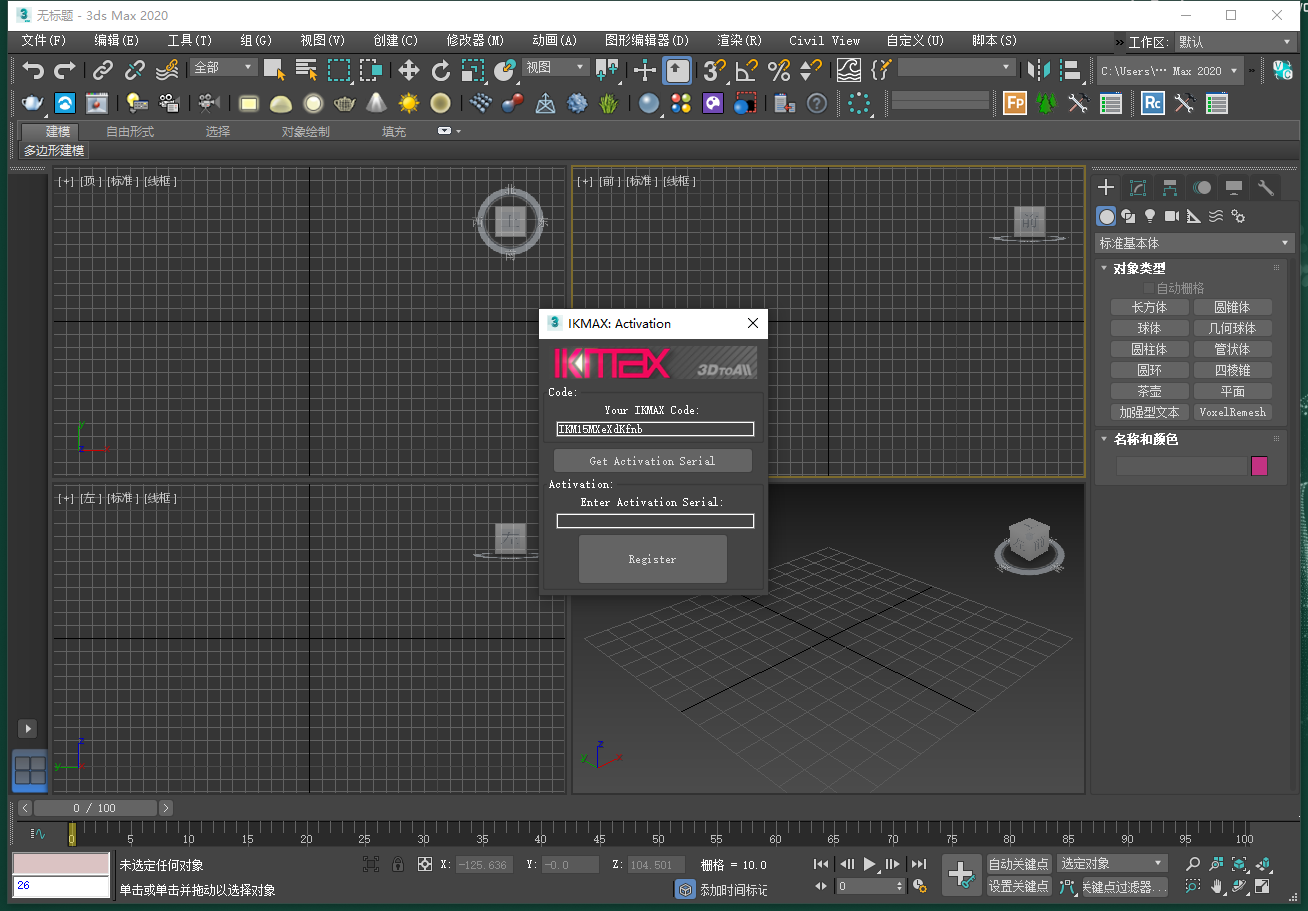Activate the Select and Rotate tool
This screenshot has height=911, width=1308.
click(441, 70)
